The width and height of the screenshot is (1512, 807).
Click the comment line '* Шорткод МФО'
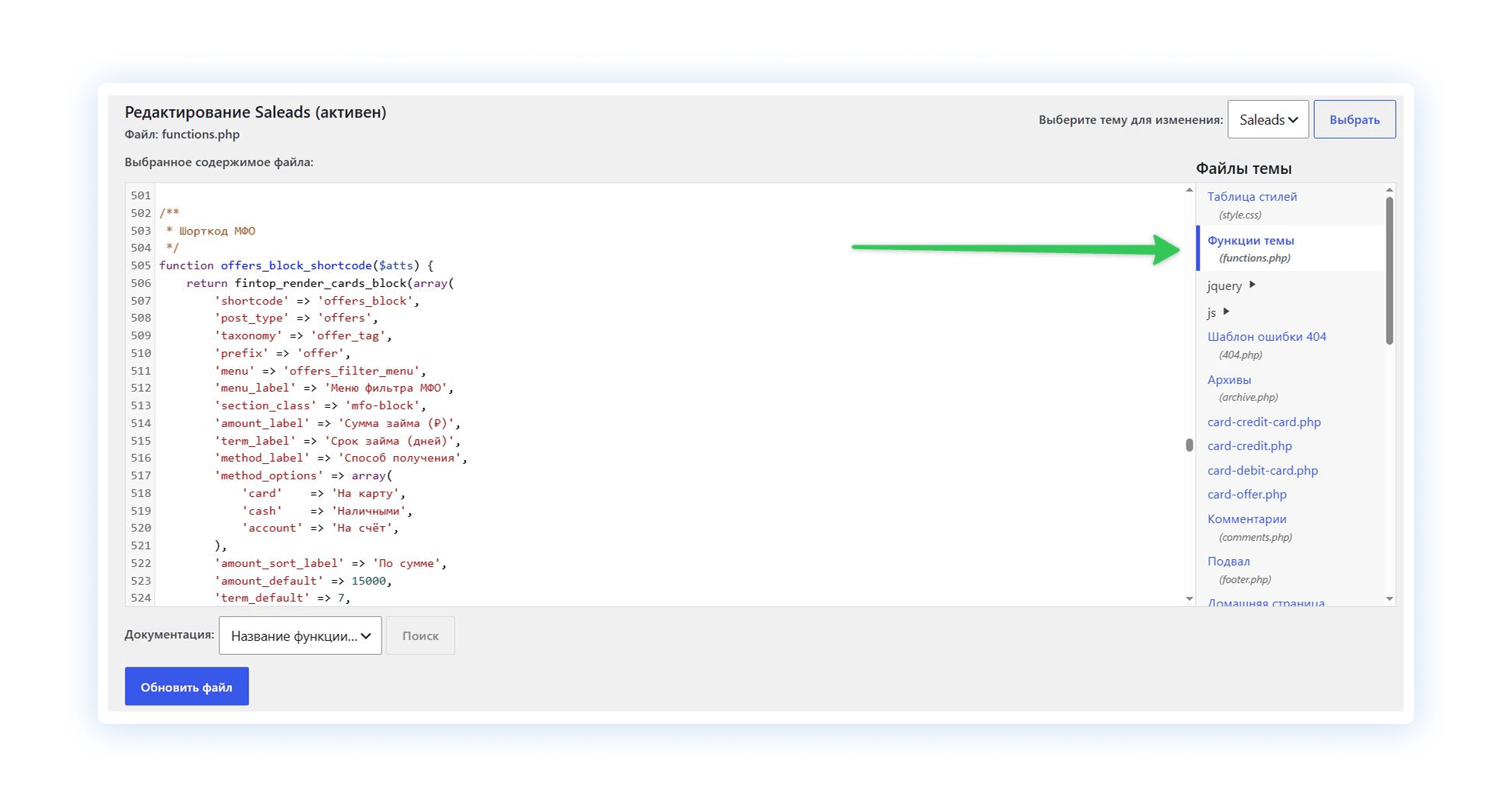point(211,231)
